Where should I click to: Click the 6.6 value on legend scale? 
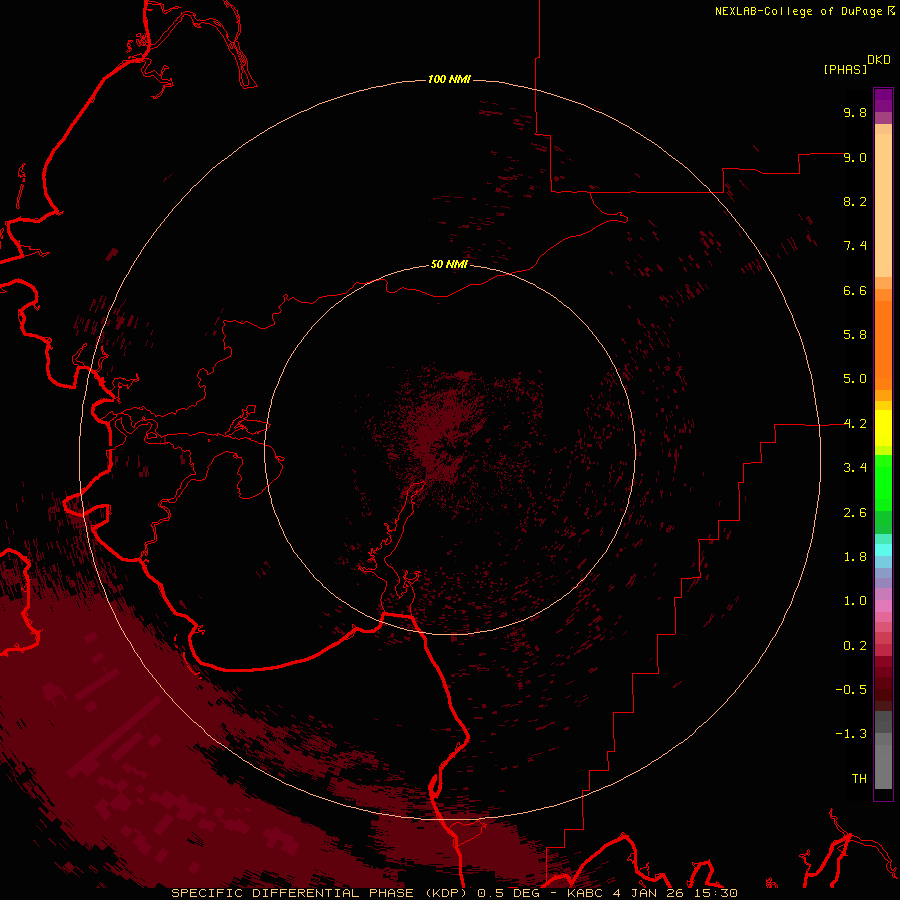855,290
